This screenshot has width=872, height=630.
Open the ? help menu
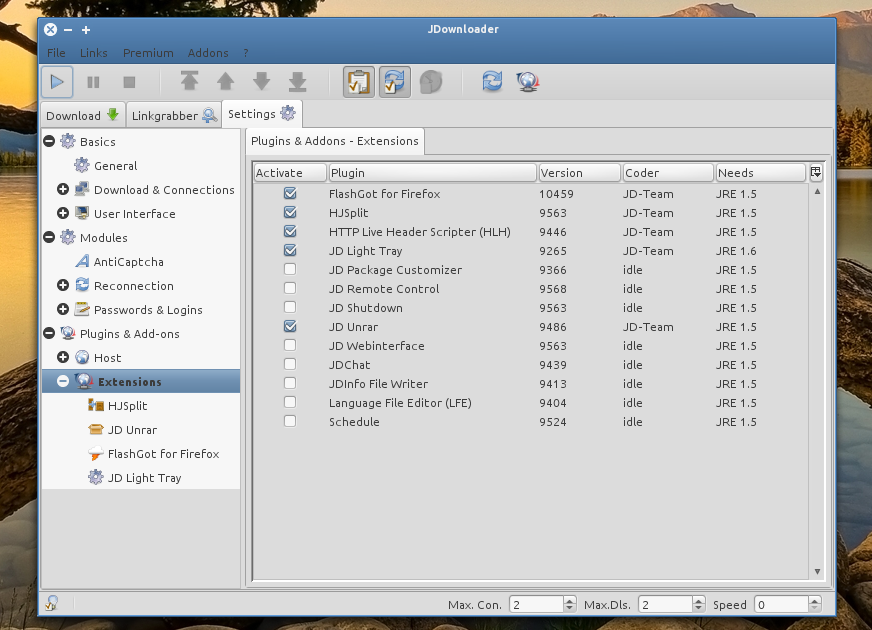coord(246,53)
